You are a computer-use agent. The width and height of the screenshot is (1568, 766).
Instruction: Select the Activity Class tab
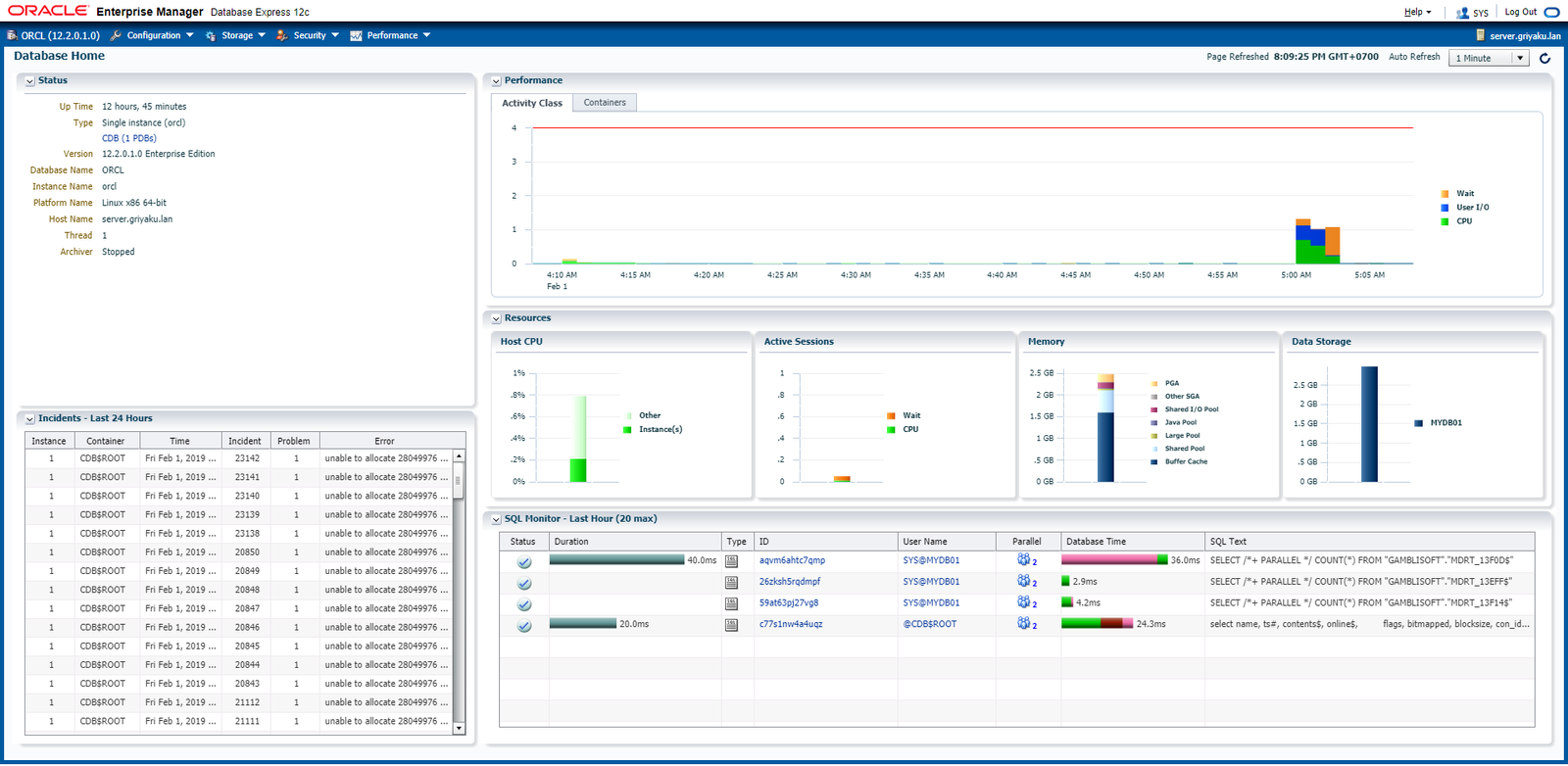click(x=532, y=103)
